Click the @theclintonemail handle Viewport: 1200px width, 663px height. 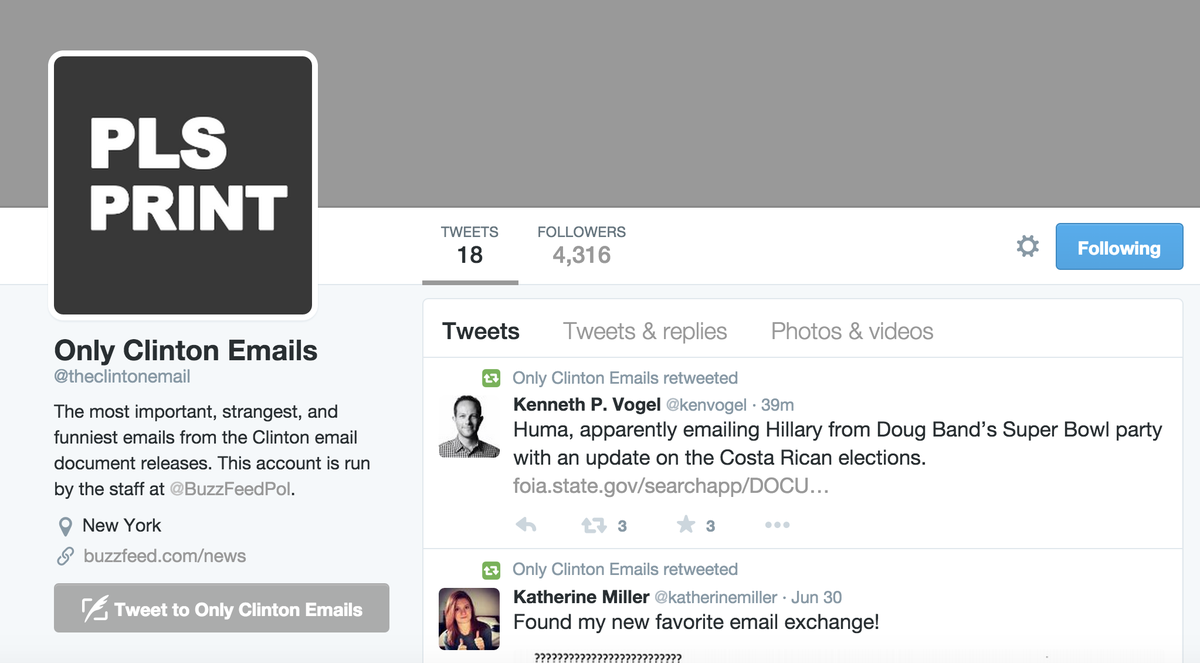(122, 377)
